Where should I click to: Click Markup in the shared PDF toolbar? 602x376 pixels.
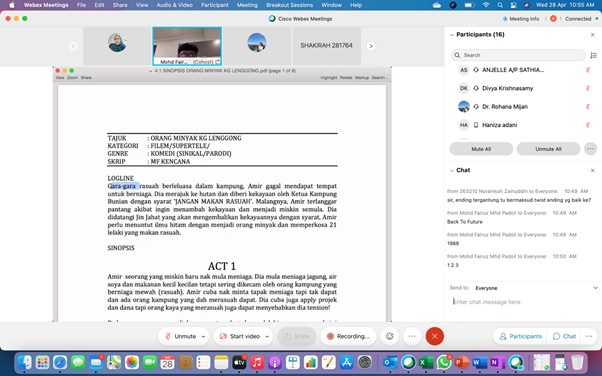[362, 78]
